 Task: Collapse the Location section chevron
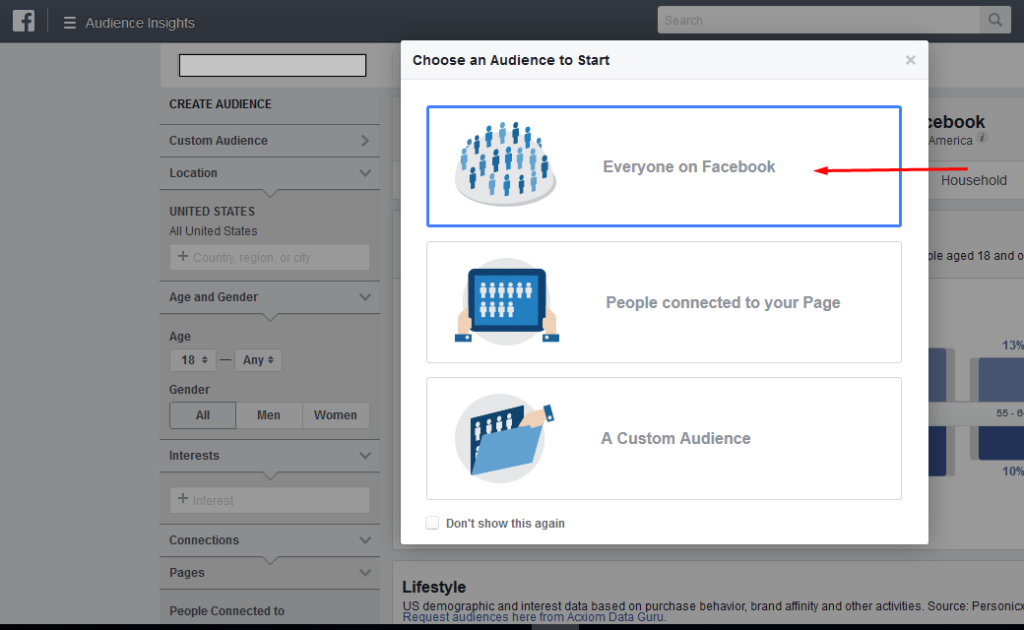pos(365,173)
